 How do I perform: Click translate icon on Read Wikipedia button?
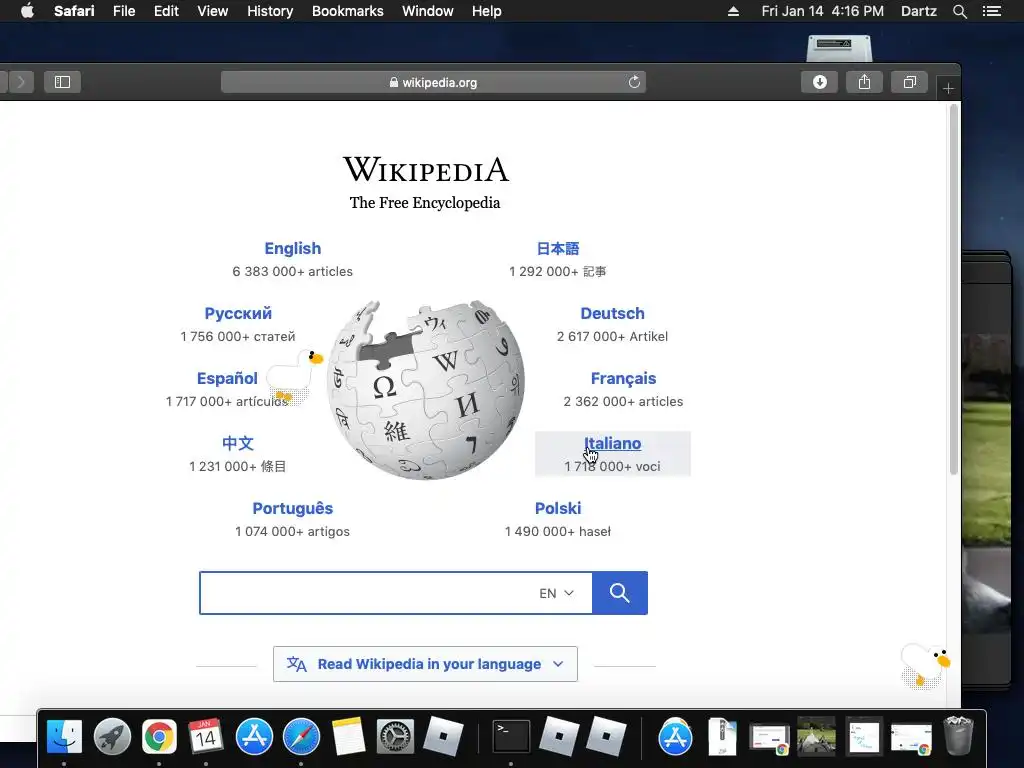[x=296, y=664]
